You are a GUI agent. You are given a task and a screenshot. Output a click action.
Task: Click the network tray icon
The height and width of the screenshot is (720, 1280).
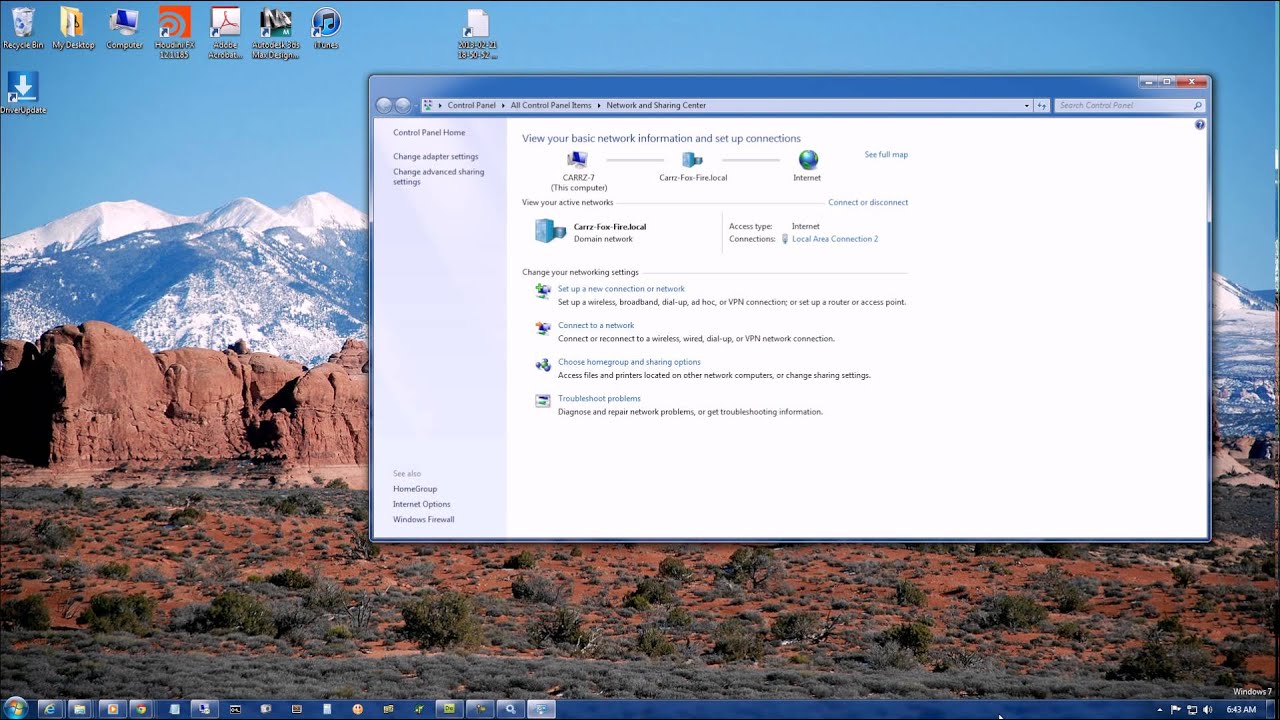coord(1192,709)
